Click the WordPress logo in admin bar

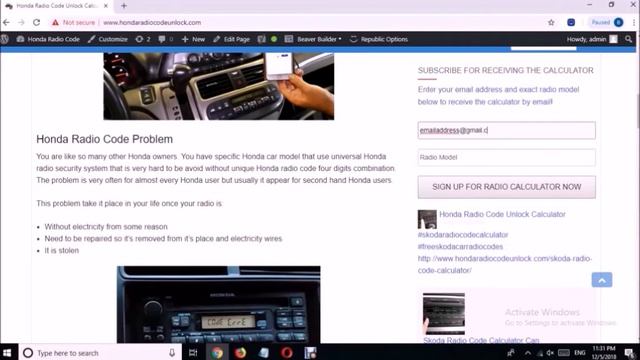point(5,39)
